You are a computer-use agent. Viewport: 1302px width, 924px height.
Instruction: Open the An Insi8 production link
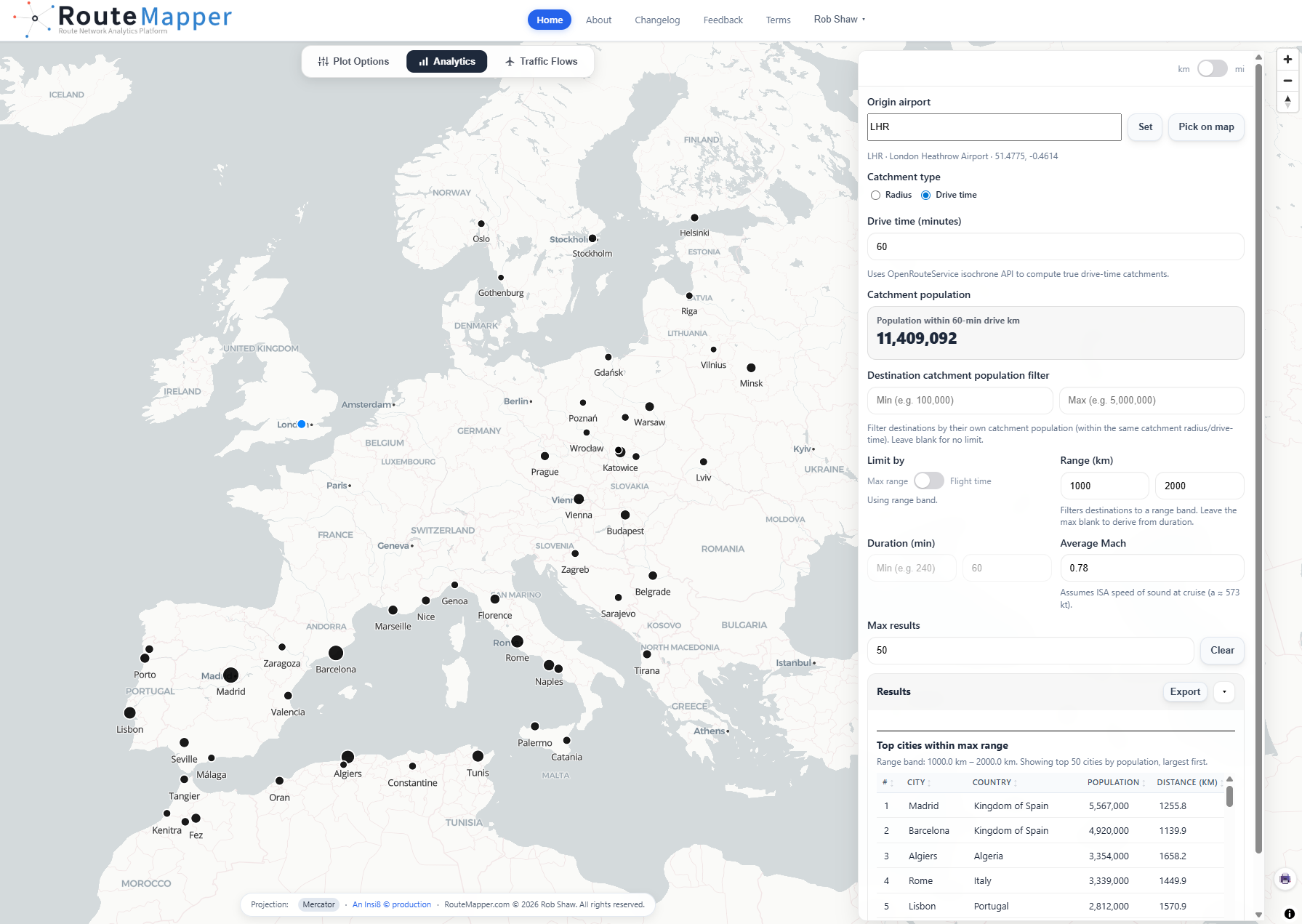tap(391, 904)
